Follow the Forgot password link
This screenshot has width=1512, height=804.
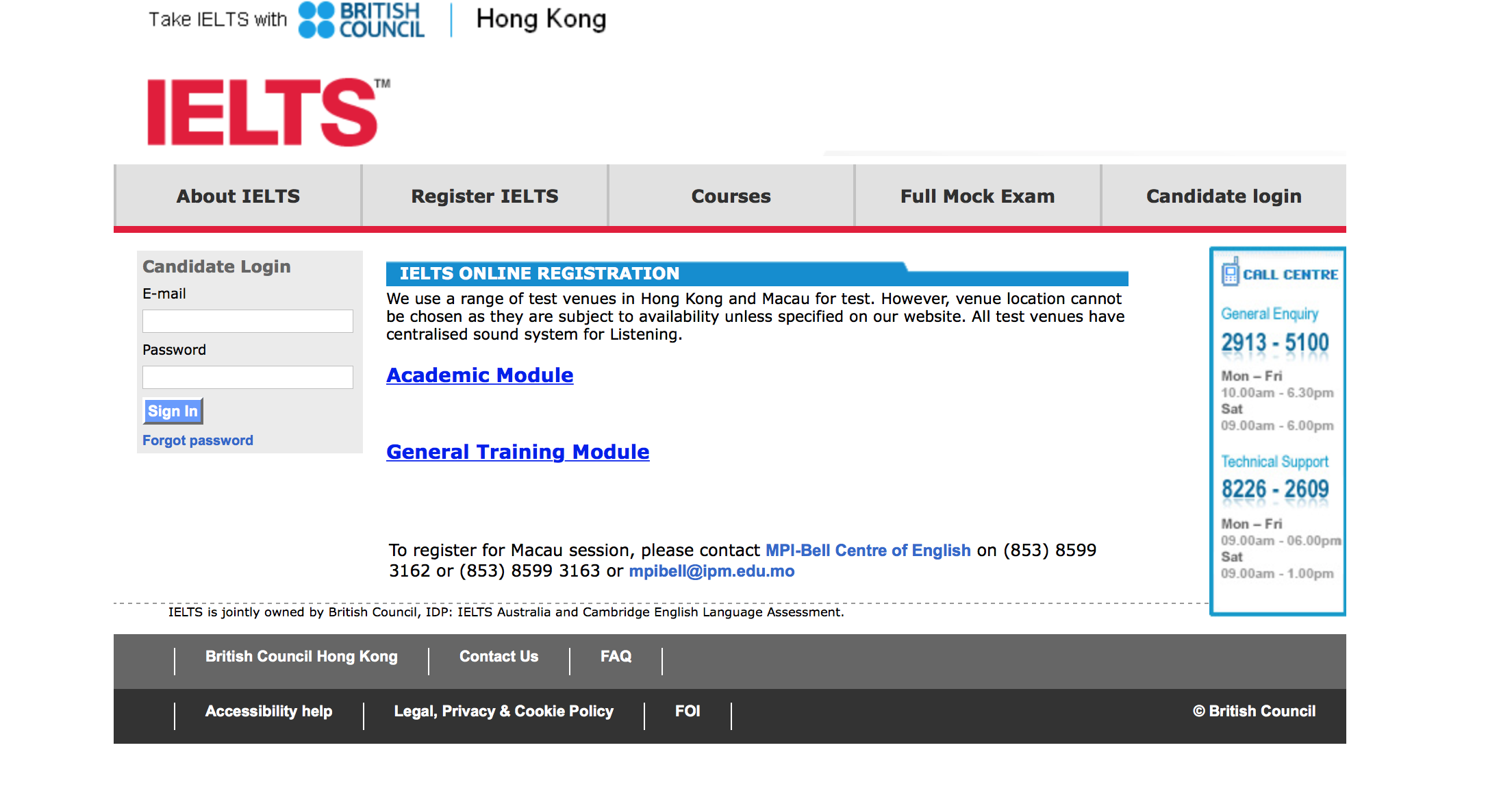point(197,440)
